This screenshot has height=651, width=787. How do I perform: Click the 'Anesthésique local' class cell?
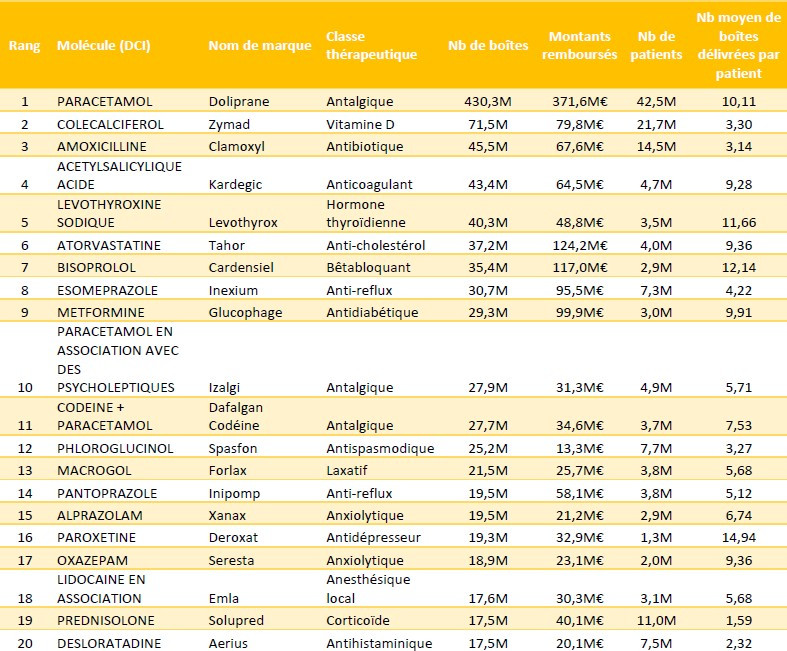368,588
